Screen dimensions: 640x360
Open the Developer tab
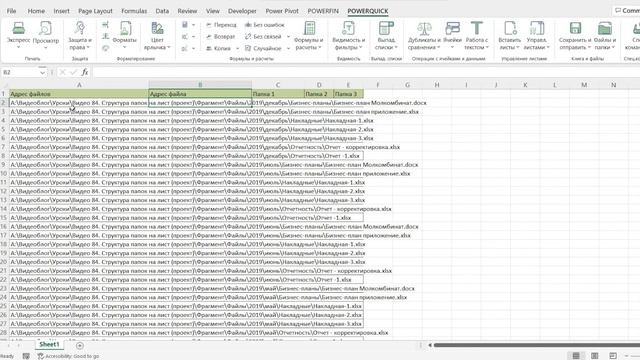(x=242, y=11)
